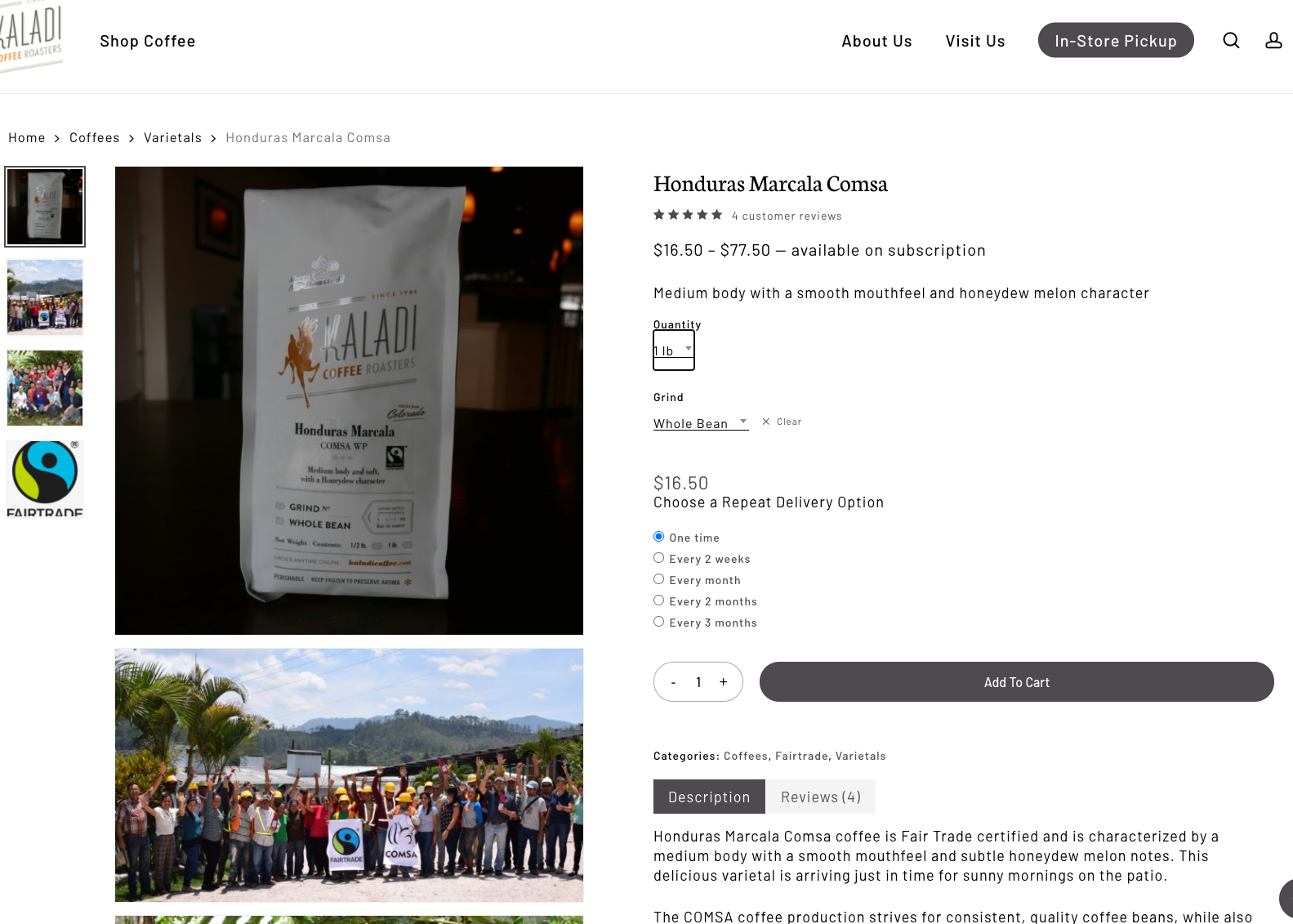Open the search magnifier icon
This screenshot has height=924, width=1293.
coord(1231,40)
